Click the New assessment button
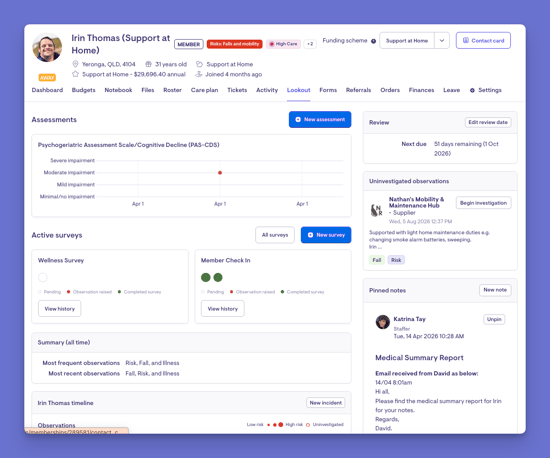 click(320, 120)
